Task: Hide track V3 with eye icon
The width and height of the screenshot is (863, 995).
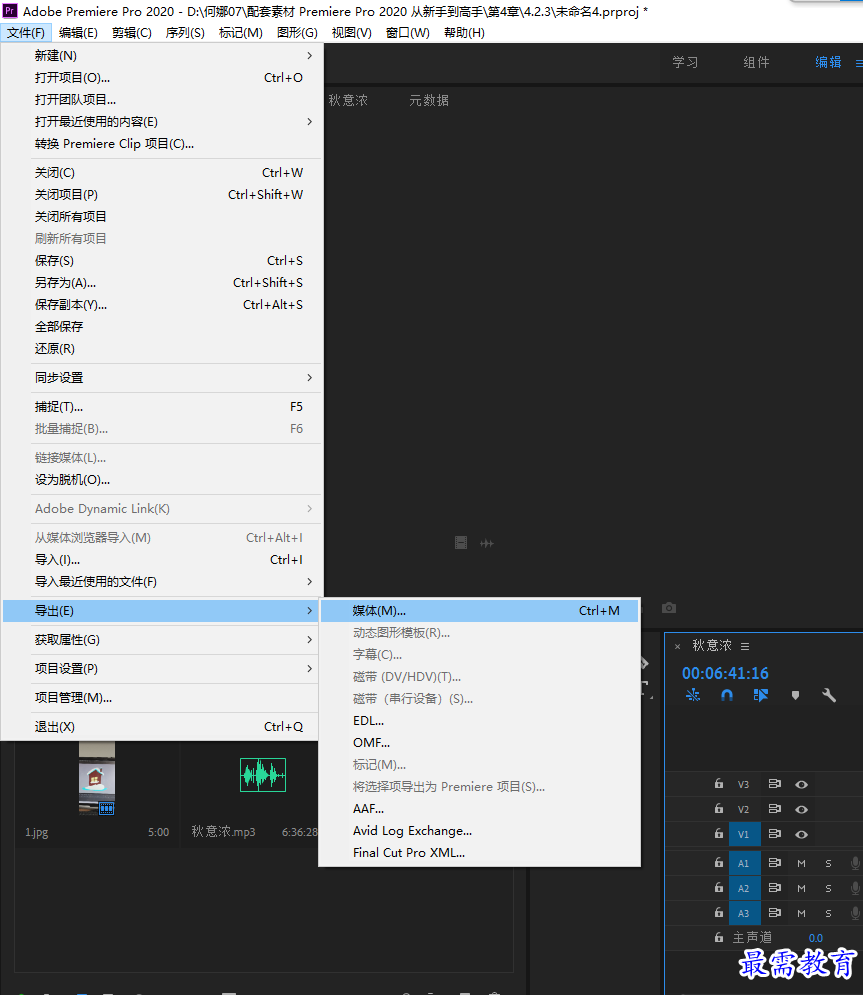Action: point(801,784)
